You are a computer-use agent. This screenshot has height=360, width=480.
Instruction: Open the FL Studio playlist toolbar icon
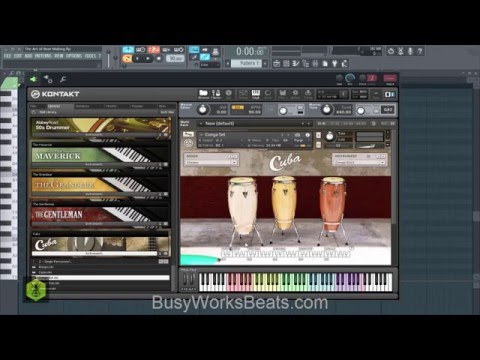pyautogui.click(x=276, y=63)
